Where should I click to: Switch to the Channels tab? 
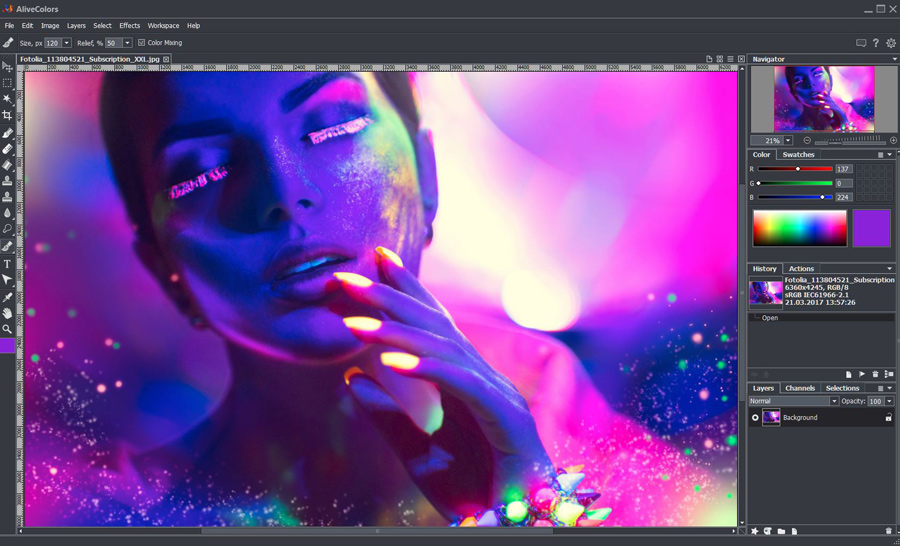[800, 389]
